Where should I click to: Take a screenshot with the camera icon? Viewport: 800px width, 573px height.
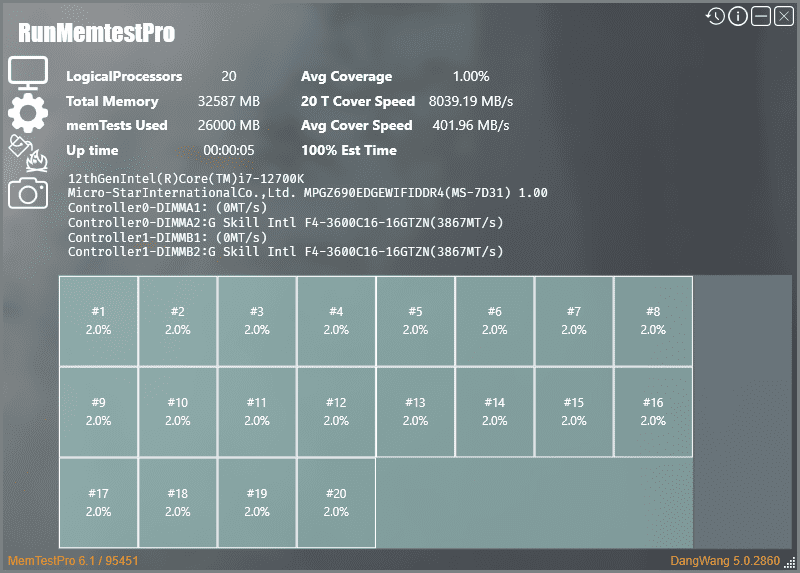[x=28, y=193]
